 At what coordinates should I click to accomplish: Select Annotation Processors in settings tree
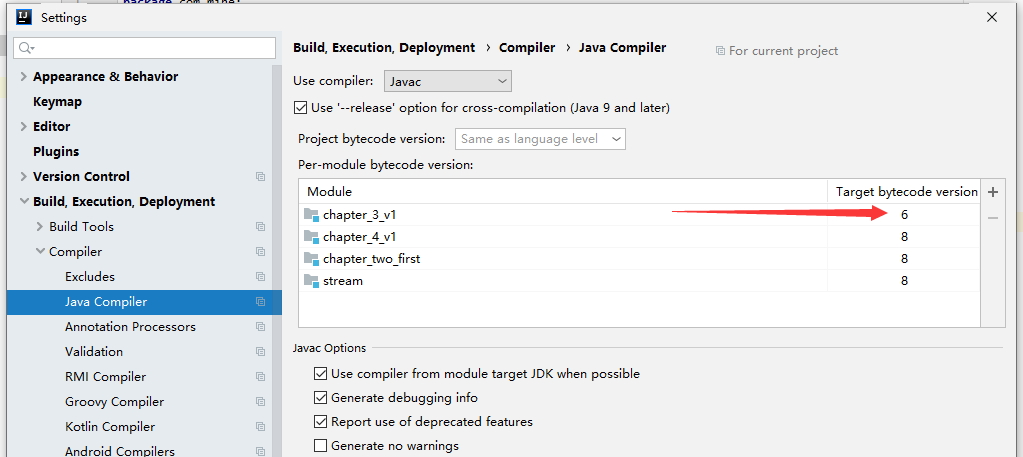(x=130, y=327)
